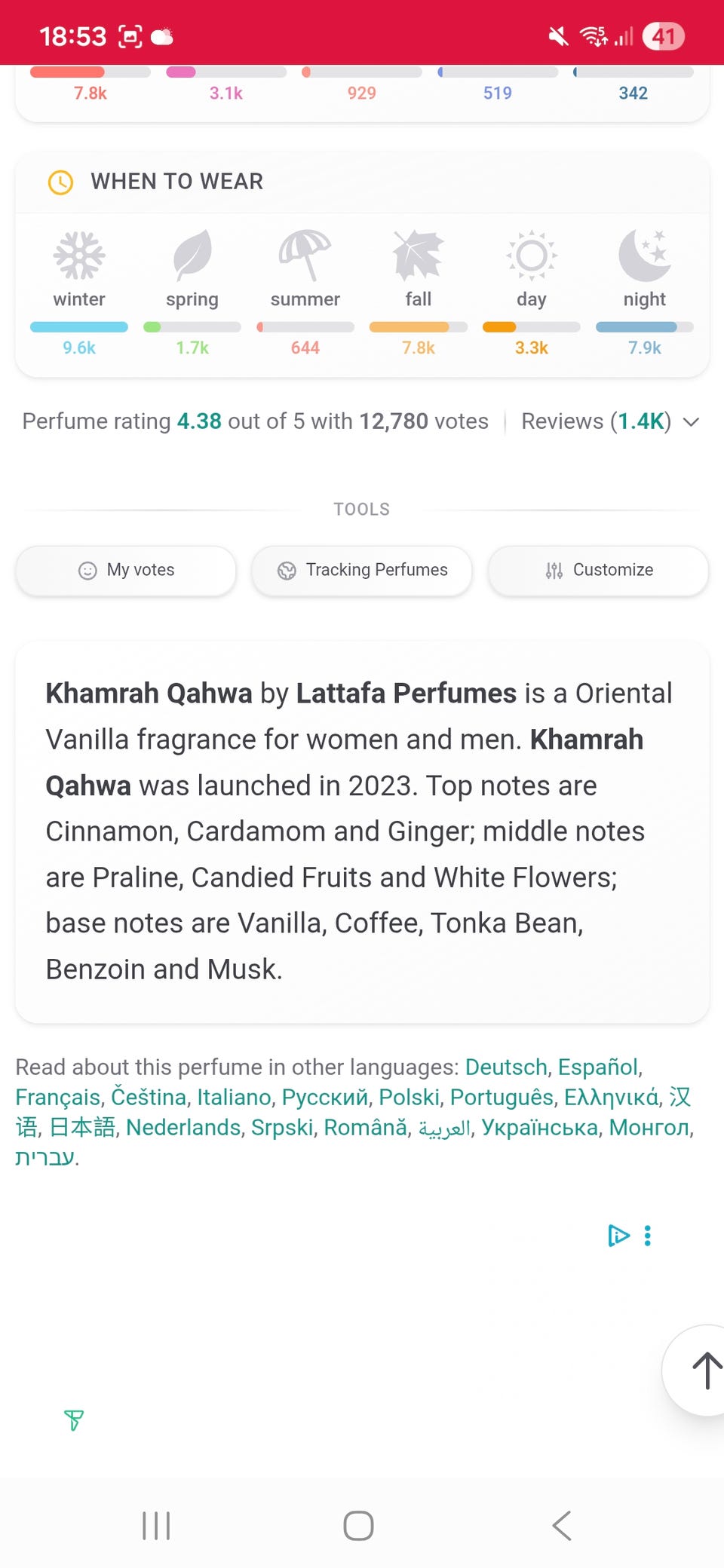Open My votes tool

[126, 571]
